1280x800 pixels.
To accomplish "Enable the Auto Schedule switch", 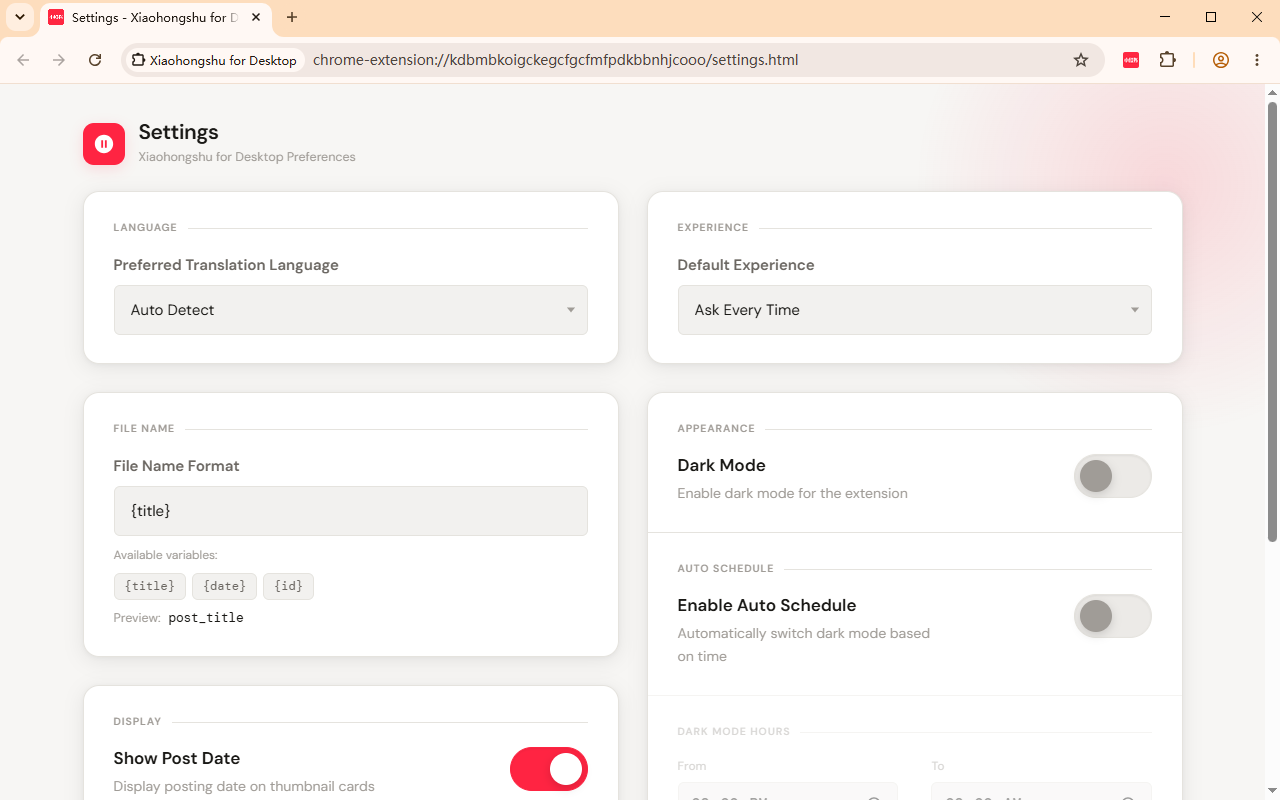I will point(1113,616).
